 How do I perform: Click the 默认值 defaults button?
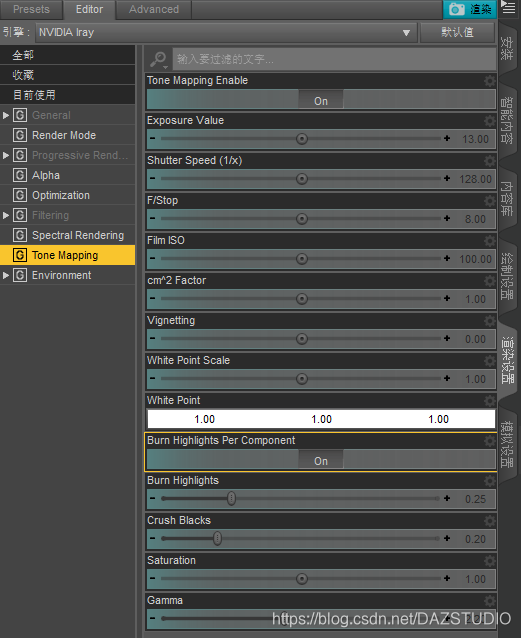[458, 33]
